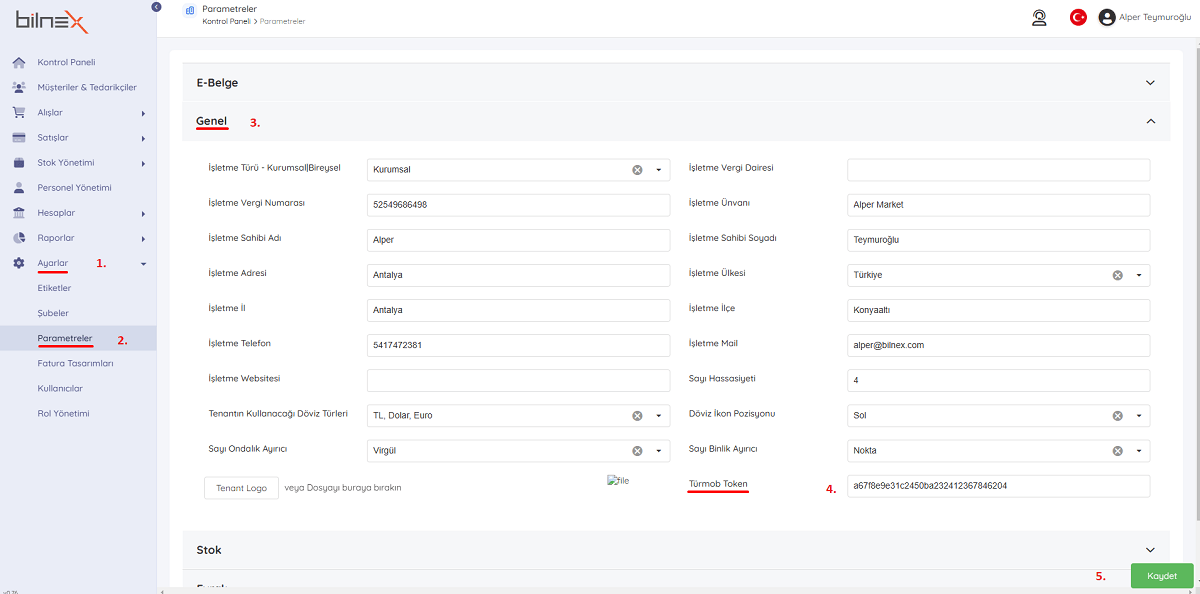Click the Tenant Logo upload button
1200x594 pixels.
(241, 488)
